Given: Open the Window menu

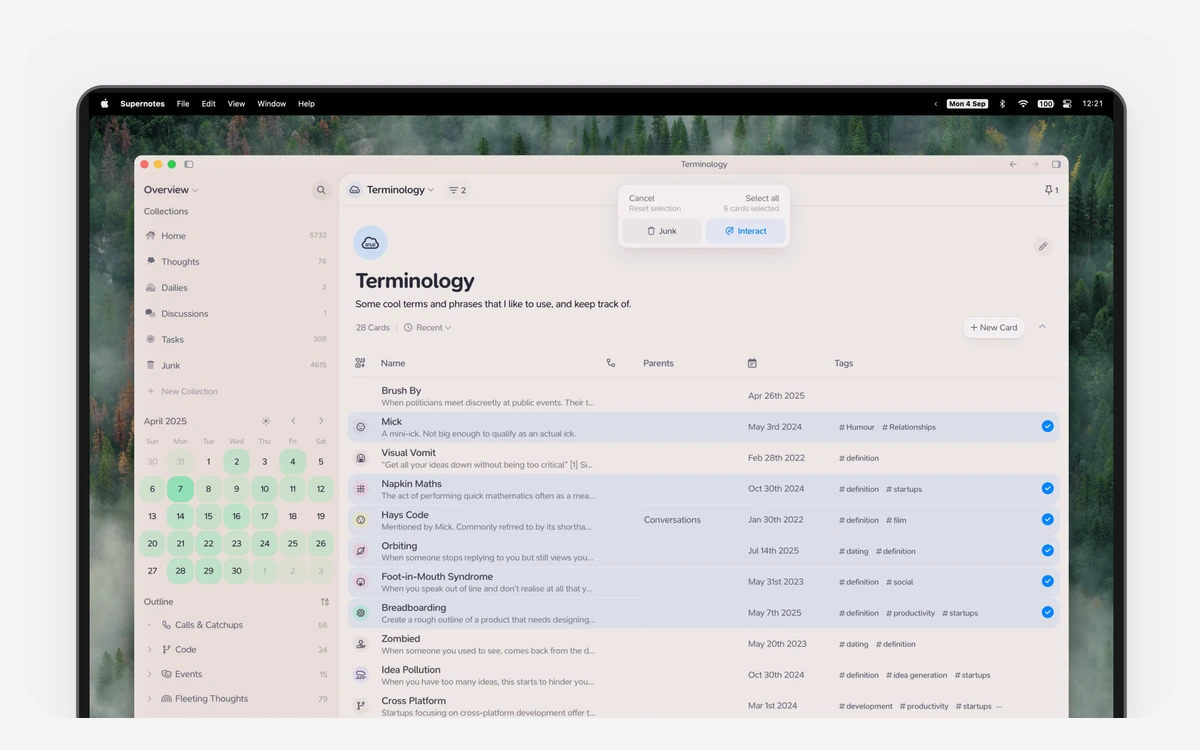Looking at the screenshot, I should coord(272,104).
